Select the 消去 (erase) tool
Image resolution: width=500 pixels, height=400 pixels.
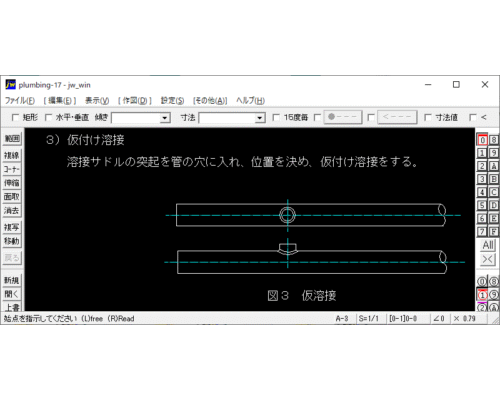(12, 211)
